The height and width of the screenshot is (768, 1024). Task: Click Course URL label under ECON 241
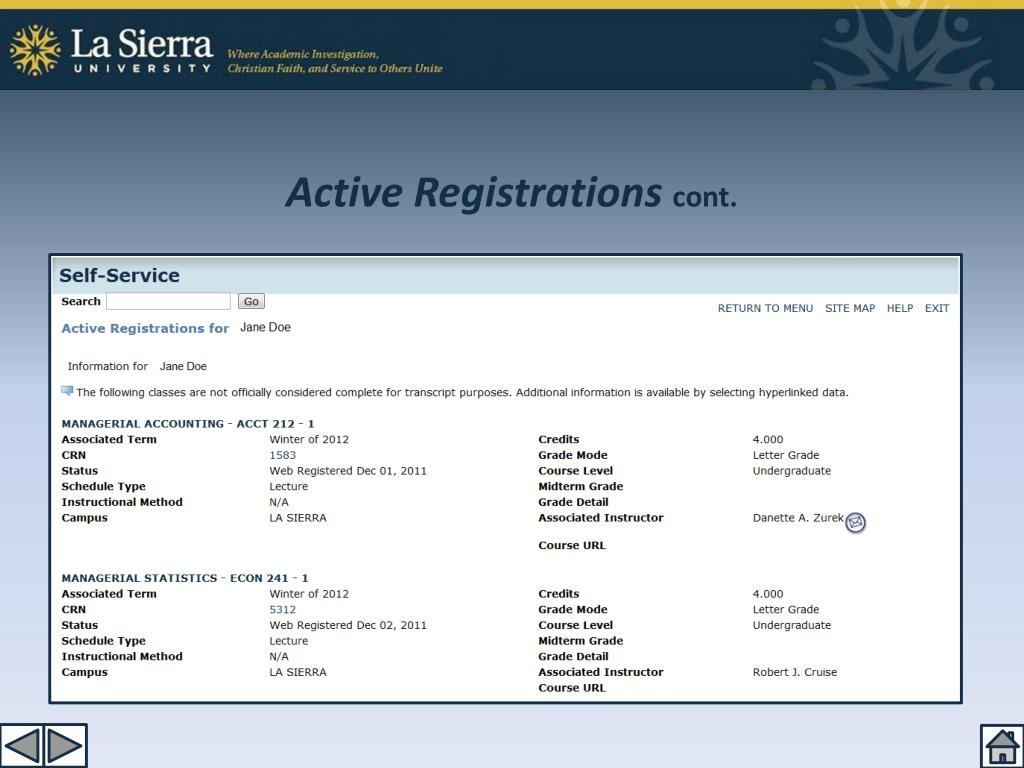[x=572, y=688]
